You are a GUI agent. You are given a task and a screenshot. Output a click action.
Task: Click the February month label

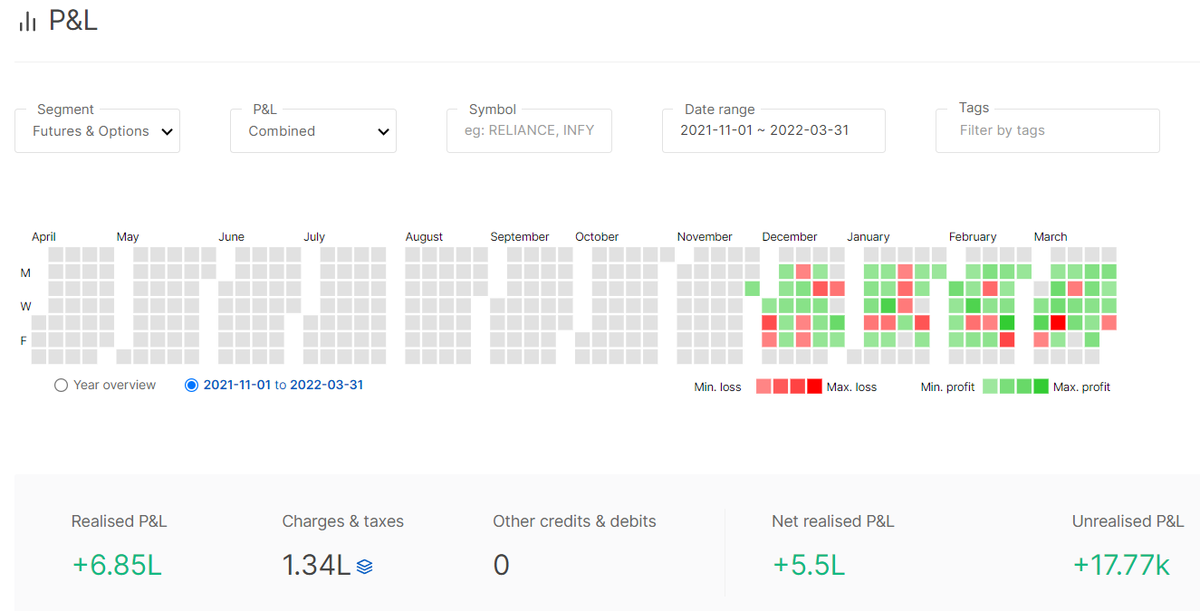(973, 237)
